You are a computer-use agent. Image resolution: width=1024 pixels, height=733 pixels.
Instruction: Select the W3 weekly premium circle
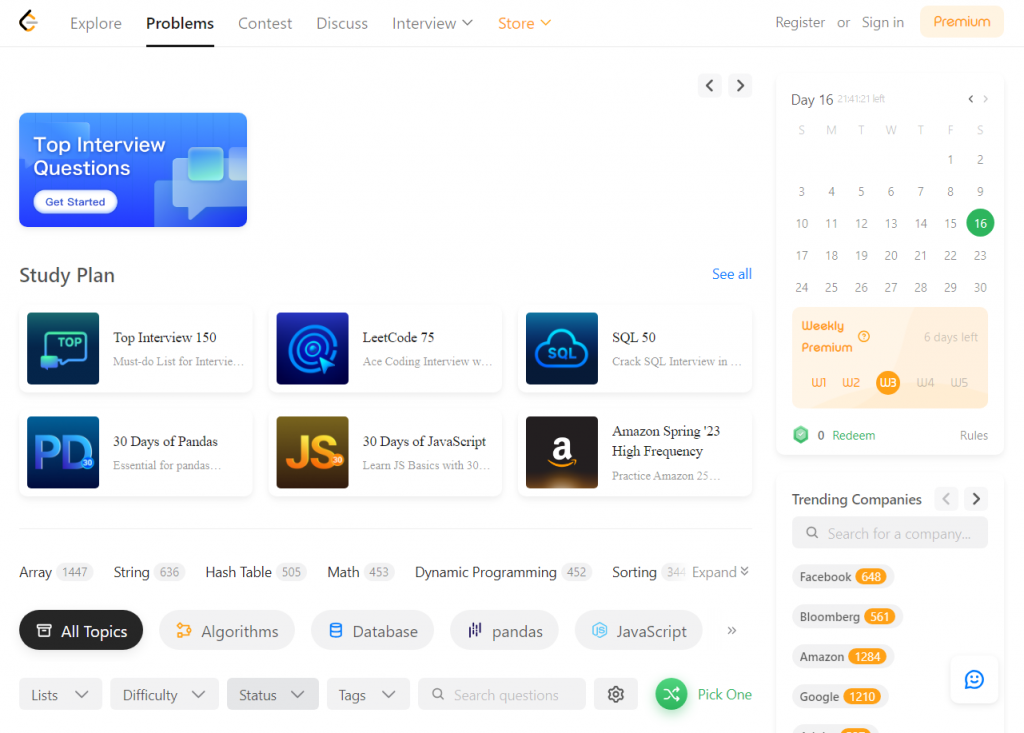[x=888, y=382]
